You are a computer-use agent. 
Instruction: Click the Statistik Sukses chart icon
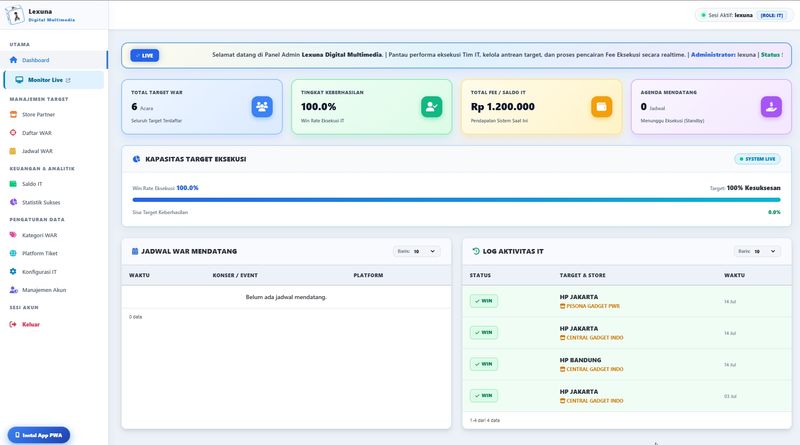pos(13,202)
